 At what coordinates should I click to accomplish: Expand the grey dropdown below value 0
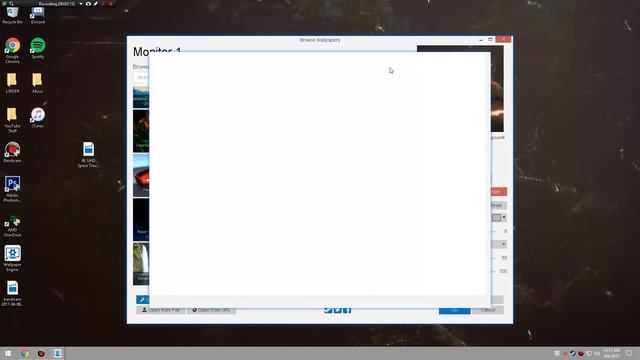click(499, 244)
